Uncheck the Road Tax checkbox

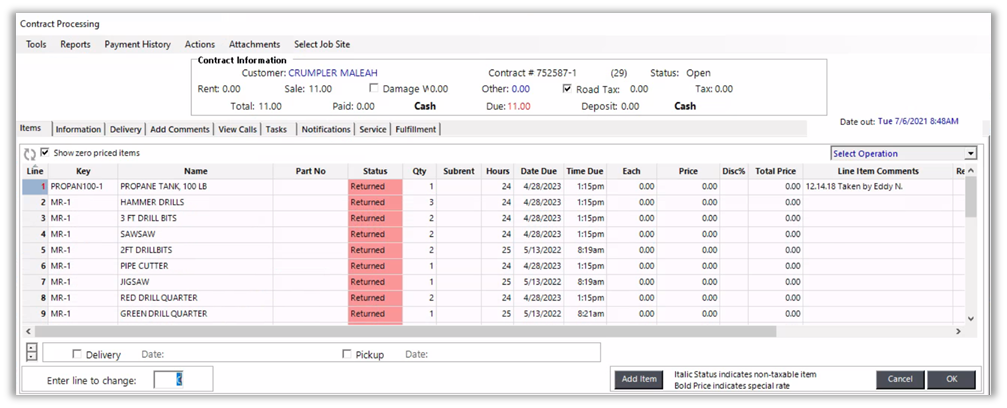tap(567, 88)
